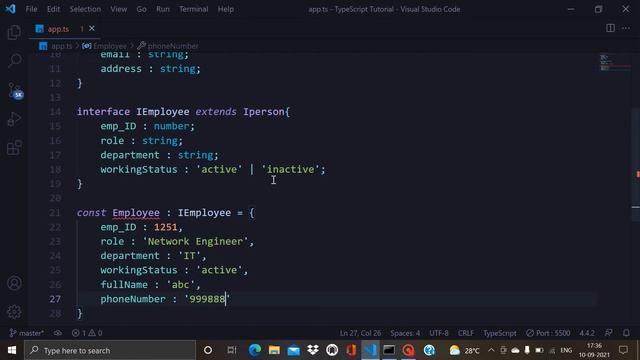The image size is (640, 360).
Task: Open Problems panel from errors and warnings count
Action: (x=87, y=333)
